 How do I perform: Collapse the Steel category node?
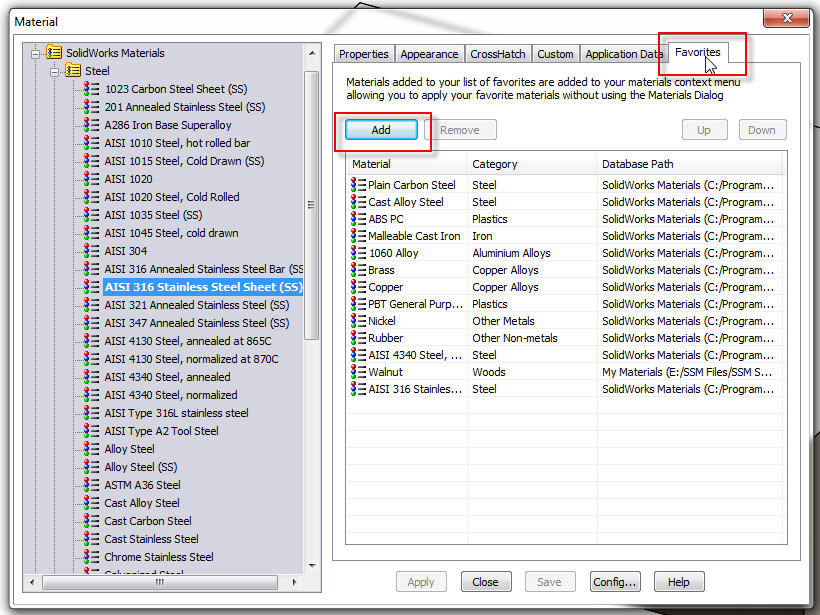coord(55,71)
